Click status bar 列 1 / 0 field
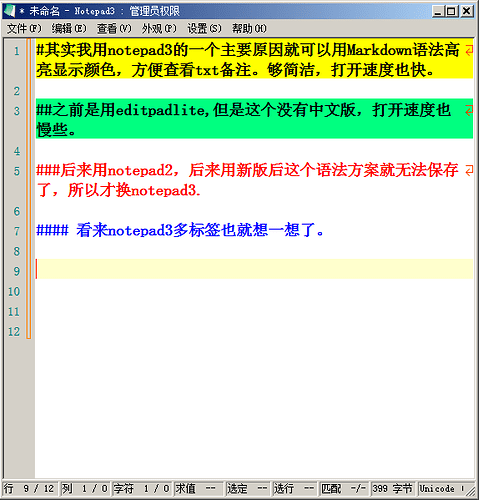Viewport: 479px width, 500px height. tap(85, 489)
